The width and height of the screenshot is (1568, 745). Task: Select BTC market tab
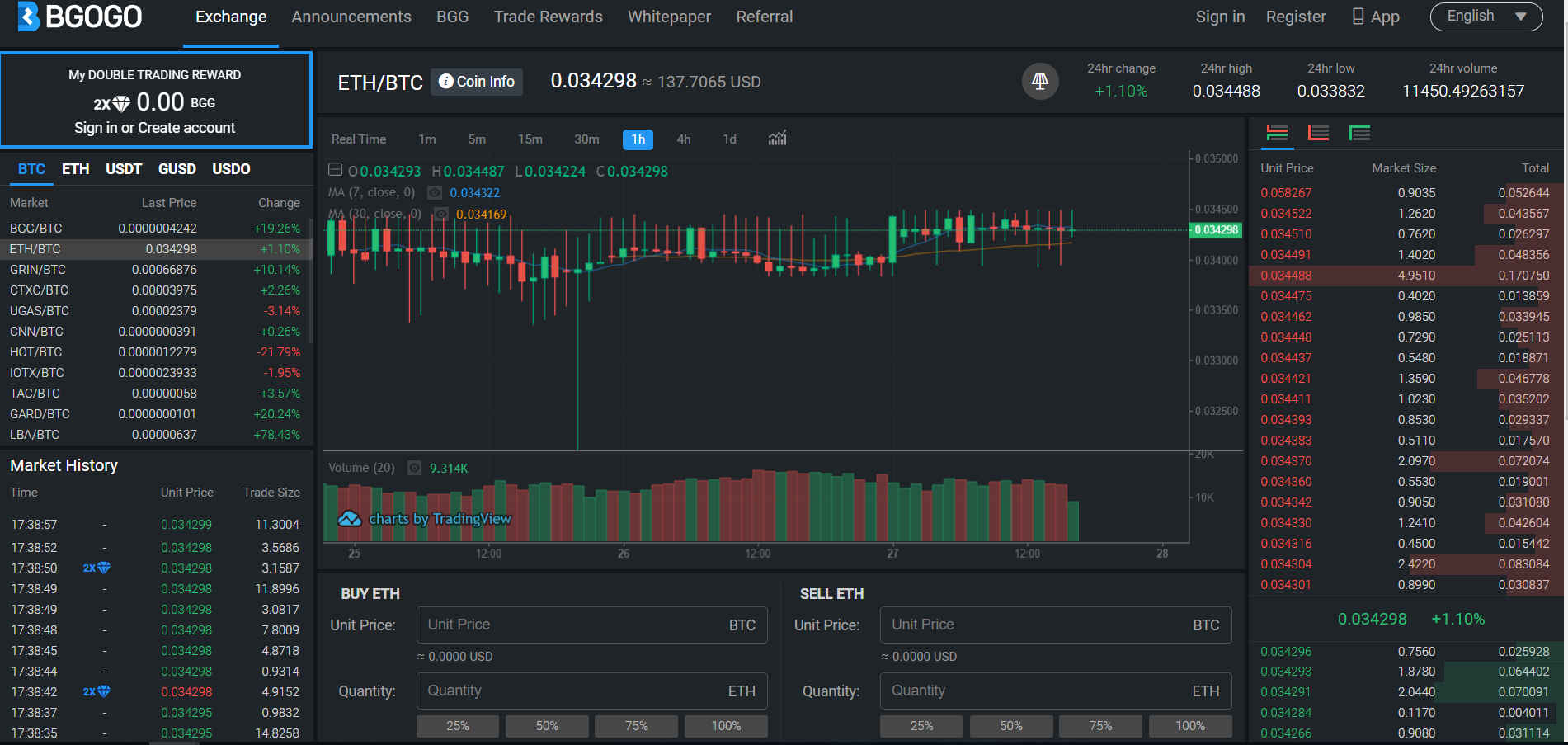31,169
